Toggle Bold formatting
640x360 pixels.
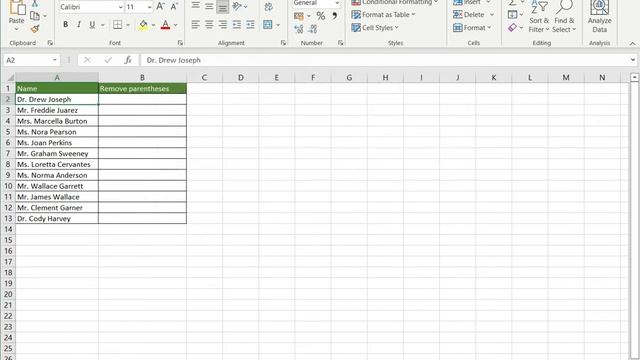[65, 25]
